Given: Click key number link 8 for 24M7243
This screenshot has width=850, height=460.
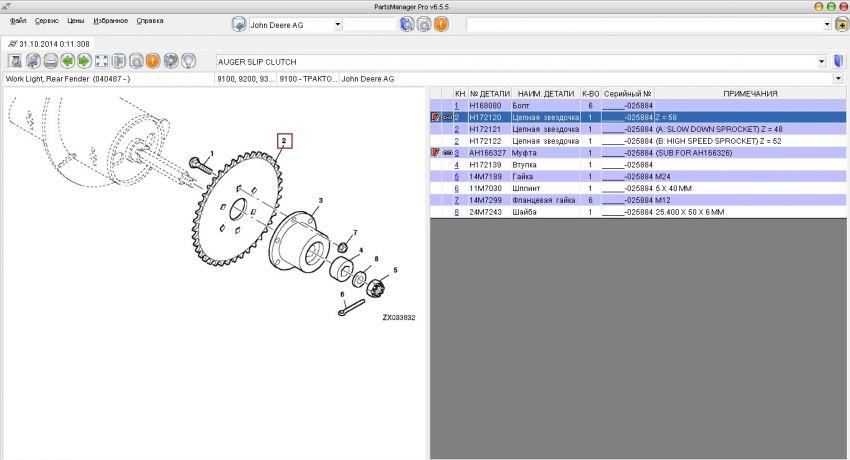Looking at the screenshot, I should coord(456,212).
